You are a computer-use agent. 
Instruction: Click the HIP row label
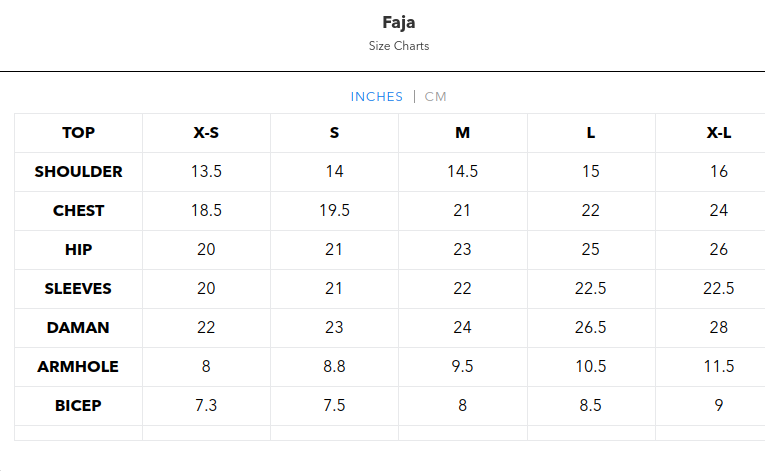click(x=79, y=250)
